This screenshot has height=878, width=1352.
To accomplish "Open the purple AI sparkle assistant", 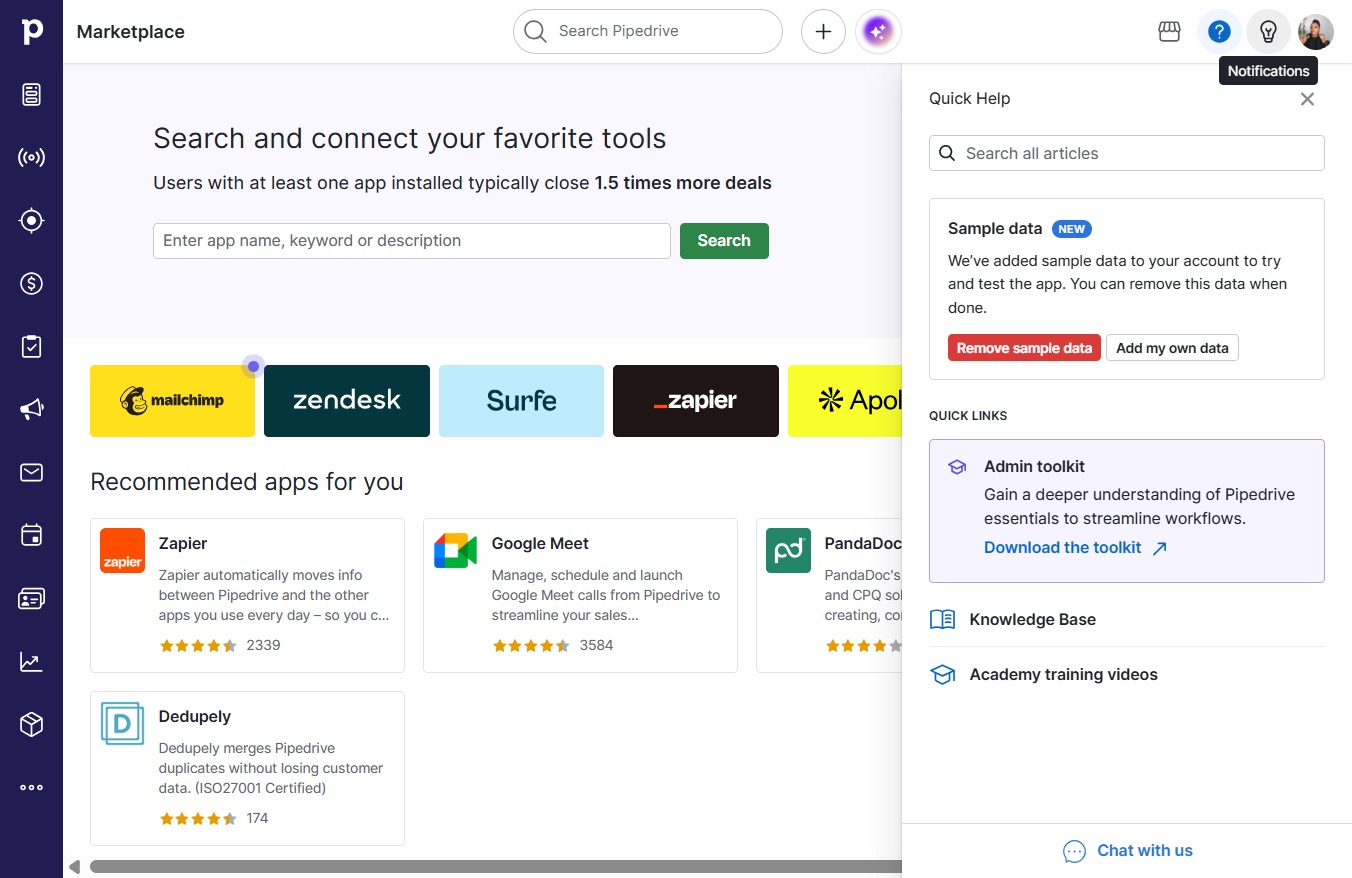I will click(878, 32).
